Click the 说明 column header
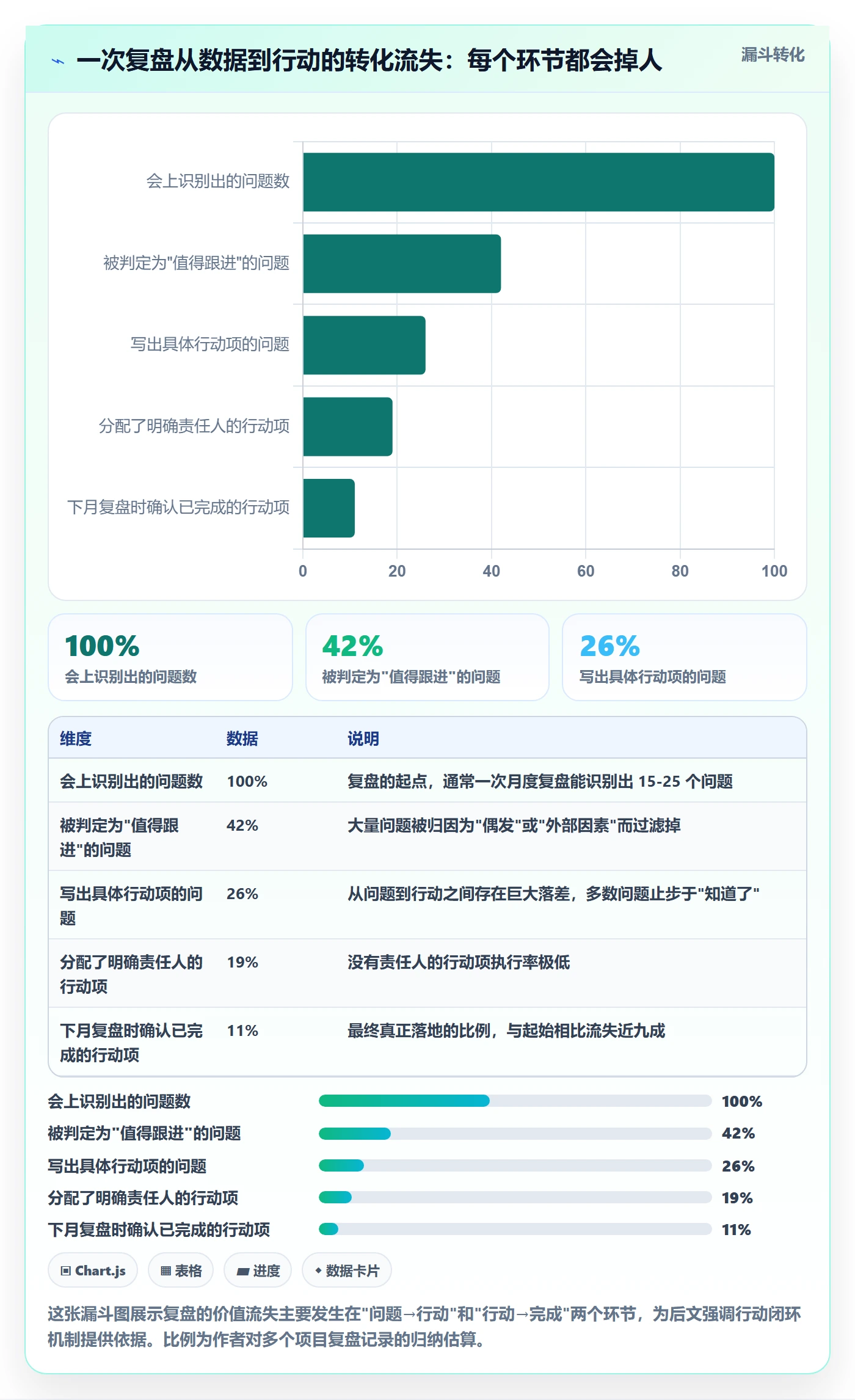The width and height of the screenshot is (855, 1400). [363, 738]
